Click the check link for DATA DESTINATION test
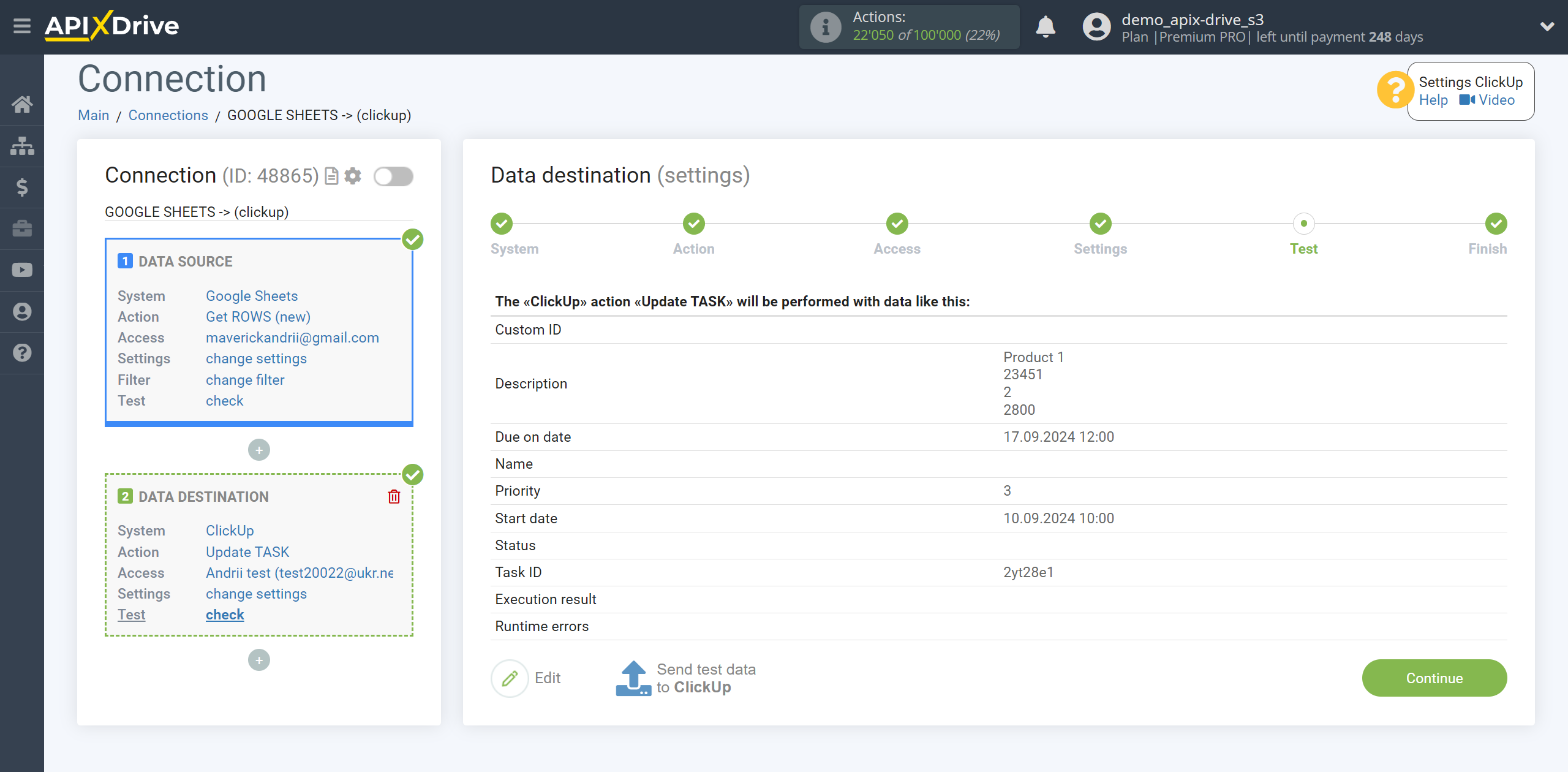Screen dimensions: 1568x772 click(224, 614)
